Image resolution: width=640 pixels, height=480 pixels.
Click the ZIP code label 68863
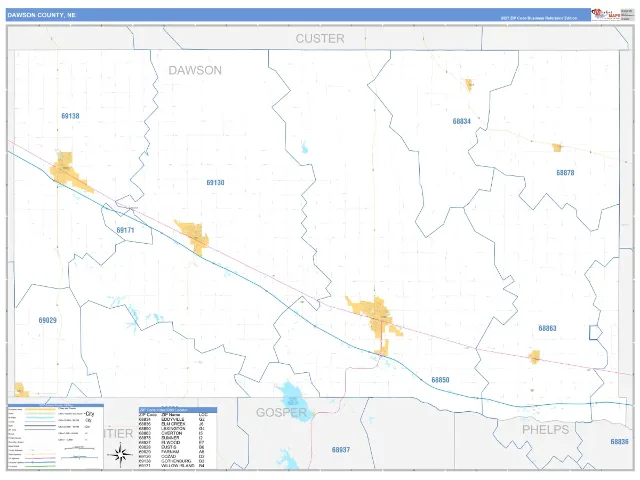click(x=547, y=328)
